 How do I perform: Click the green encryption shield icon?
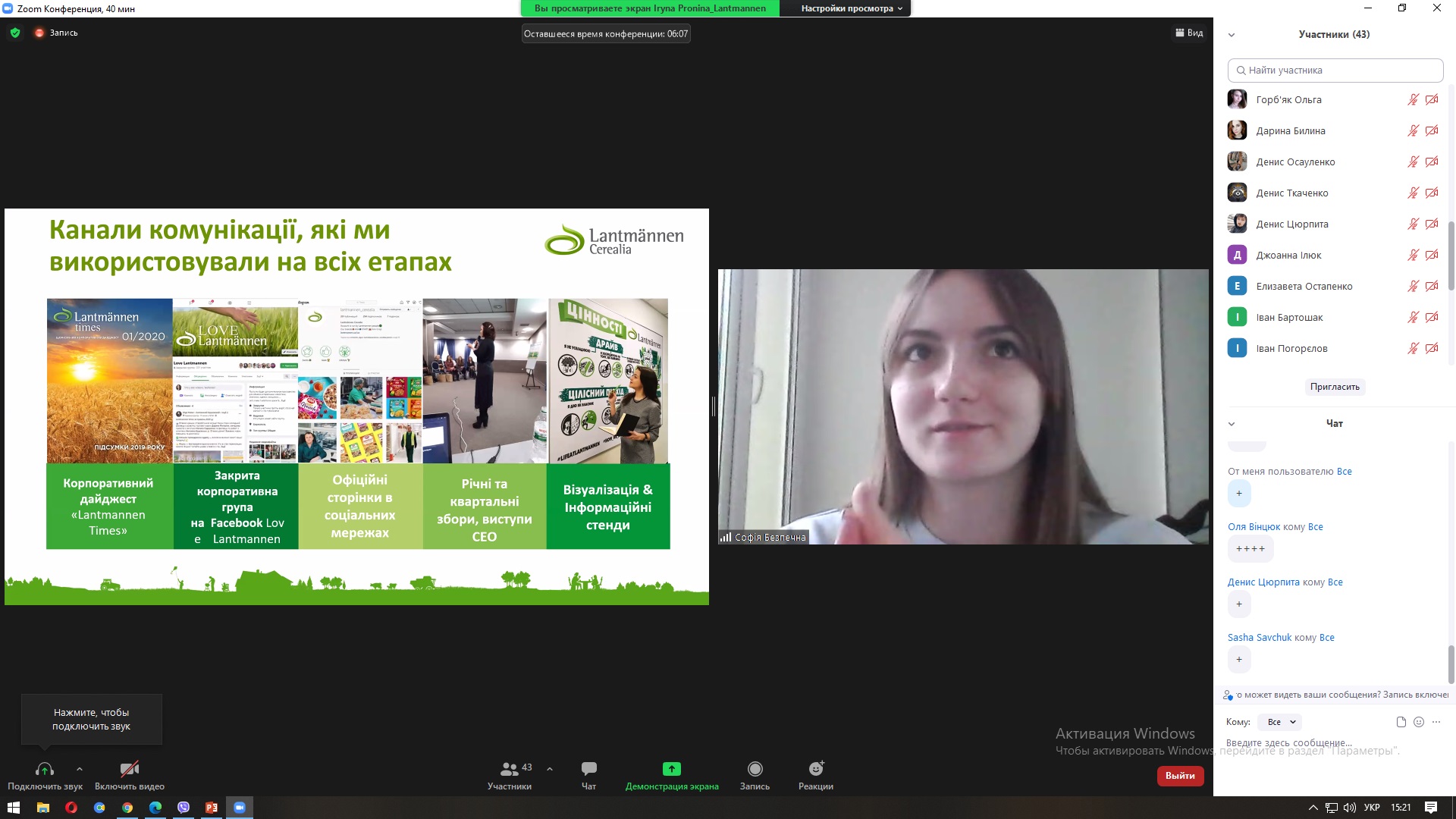[x=15, y=33]
